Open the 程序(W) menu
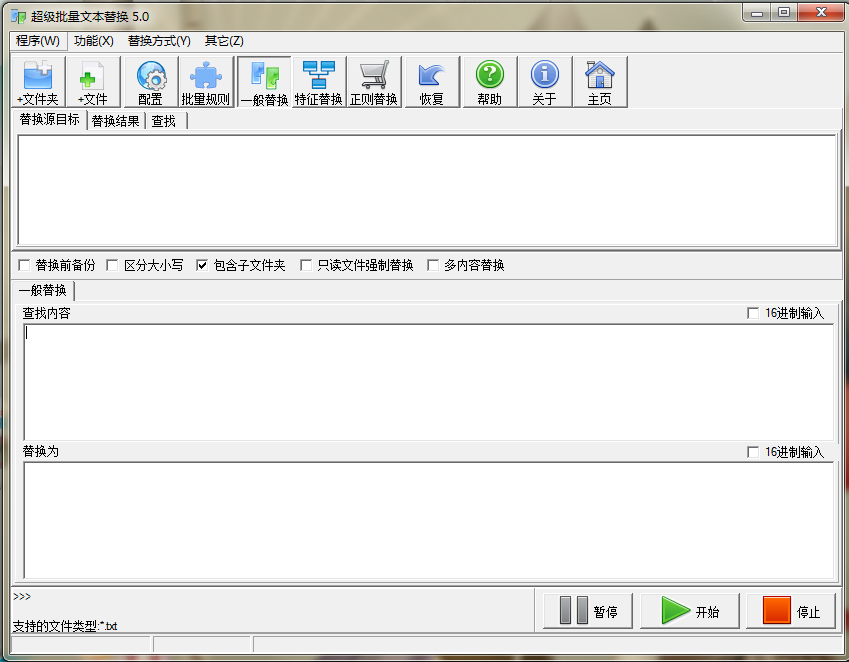This screenshot has height=662, width=849. tap(38, 41)
